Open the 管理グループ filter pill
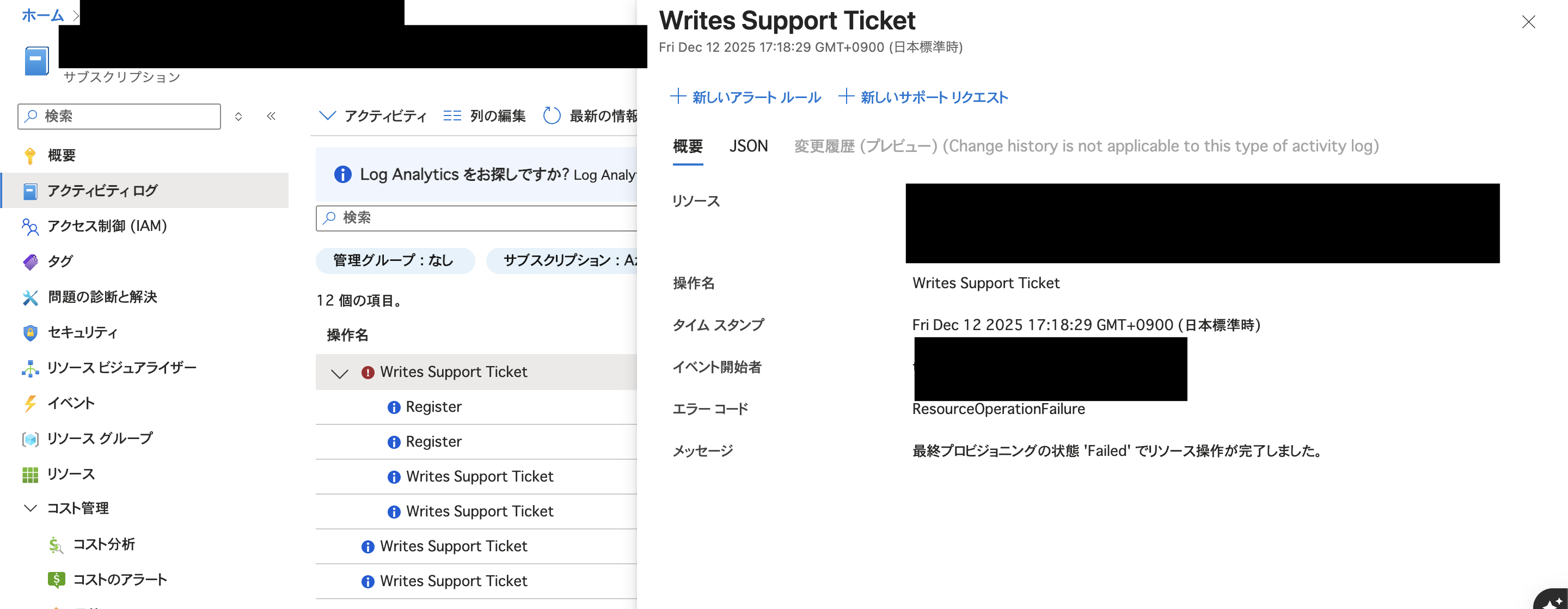 tap(394, 260)
